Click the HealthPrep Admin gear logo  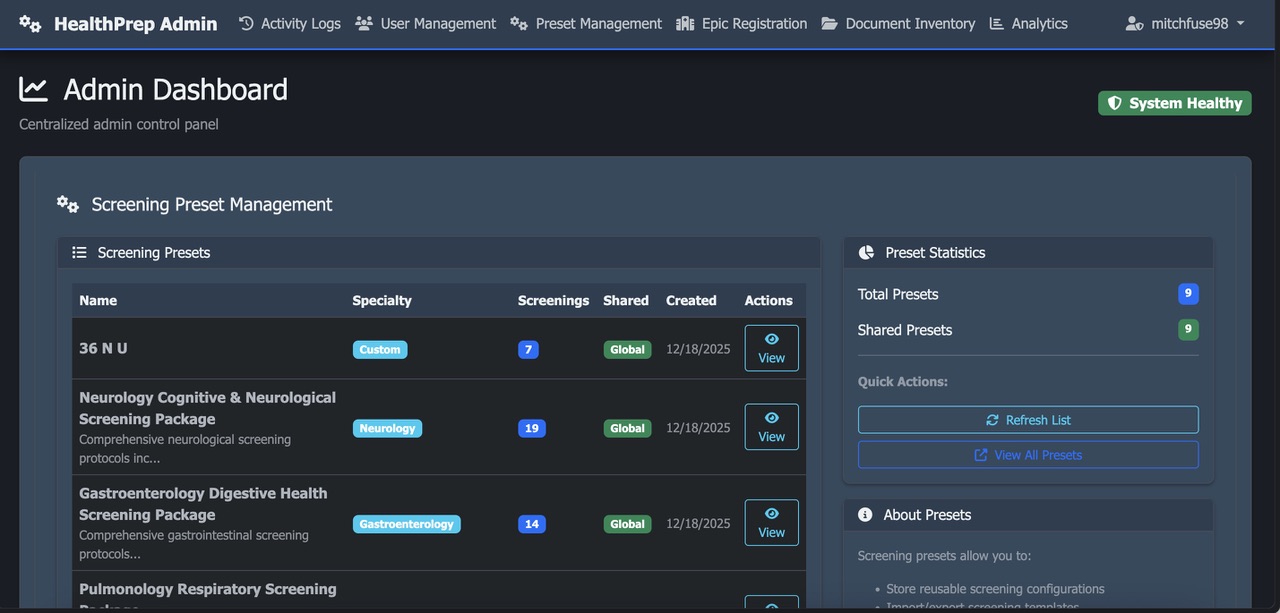29,22
